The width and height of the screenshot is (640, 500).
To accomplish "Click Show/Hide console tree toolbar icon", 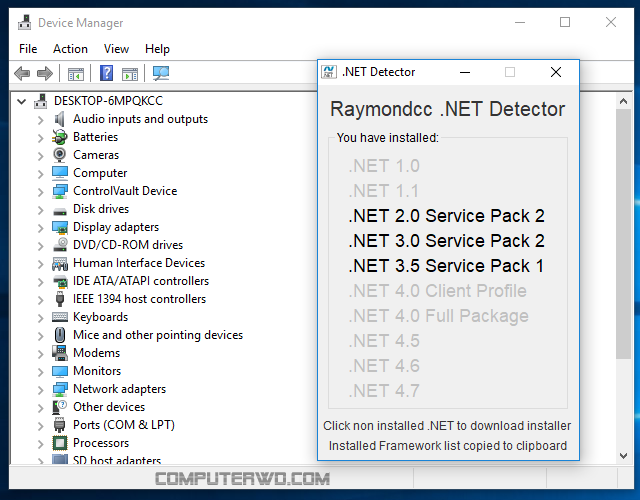I will [76, 73].
